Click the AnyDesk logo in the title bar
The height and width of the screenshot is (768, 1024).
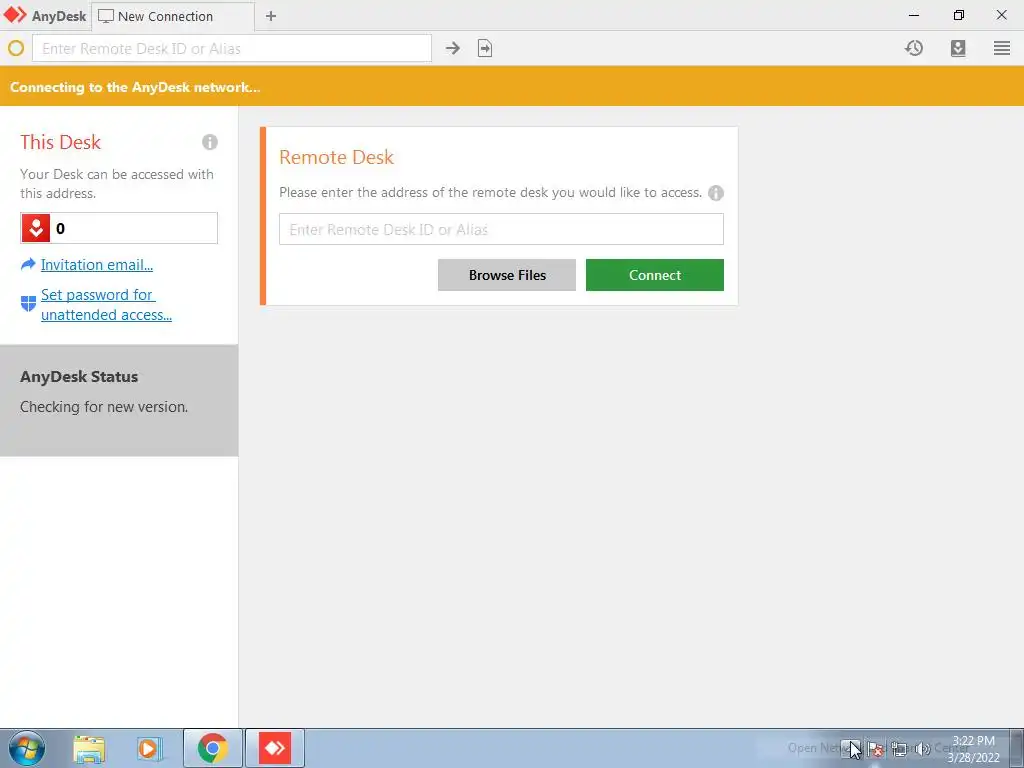(15, 15)
